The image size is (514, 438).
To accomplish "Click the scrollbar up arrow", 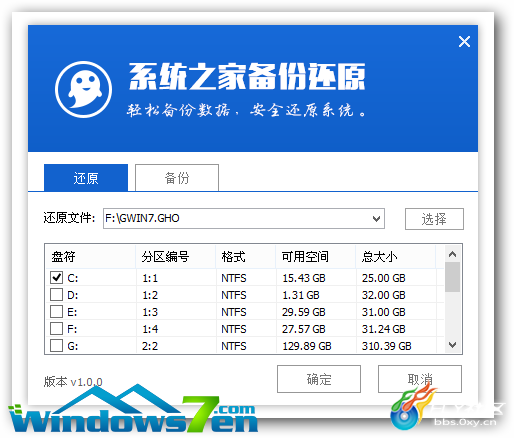I will (x=452, y=254).
